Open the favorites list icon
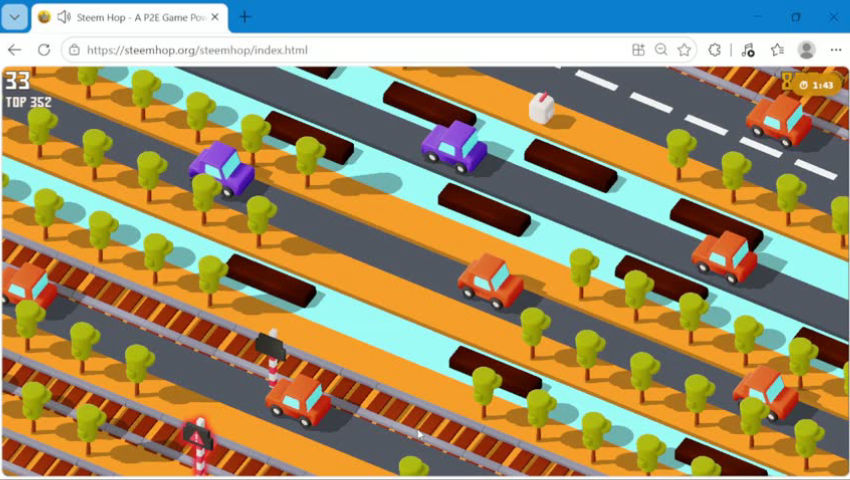850x480 pixels. [x=777, y=50]
